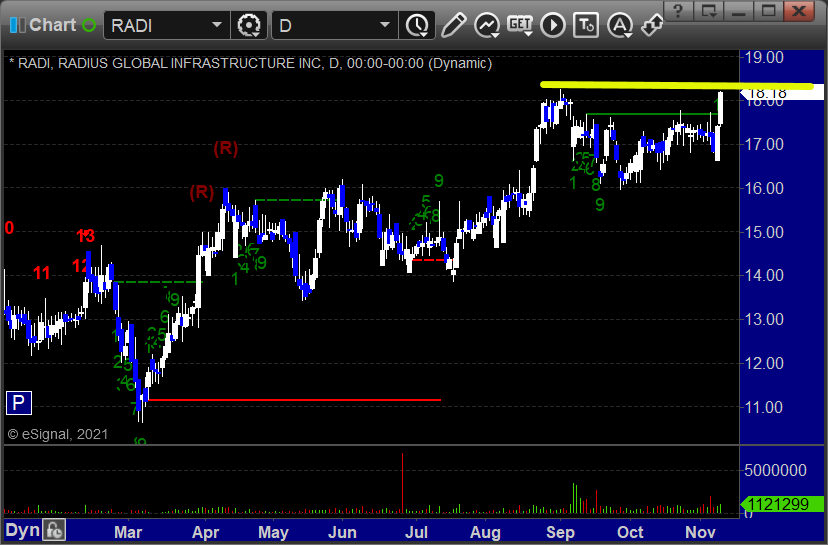Screen dimensions: 828x545
Task: Click the Nov label on time axis
Action: pyautogui.click(x=700, y=532)
